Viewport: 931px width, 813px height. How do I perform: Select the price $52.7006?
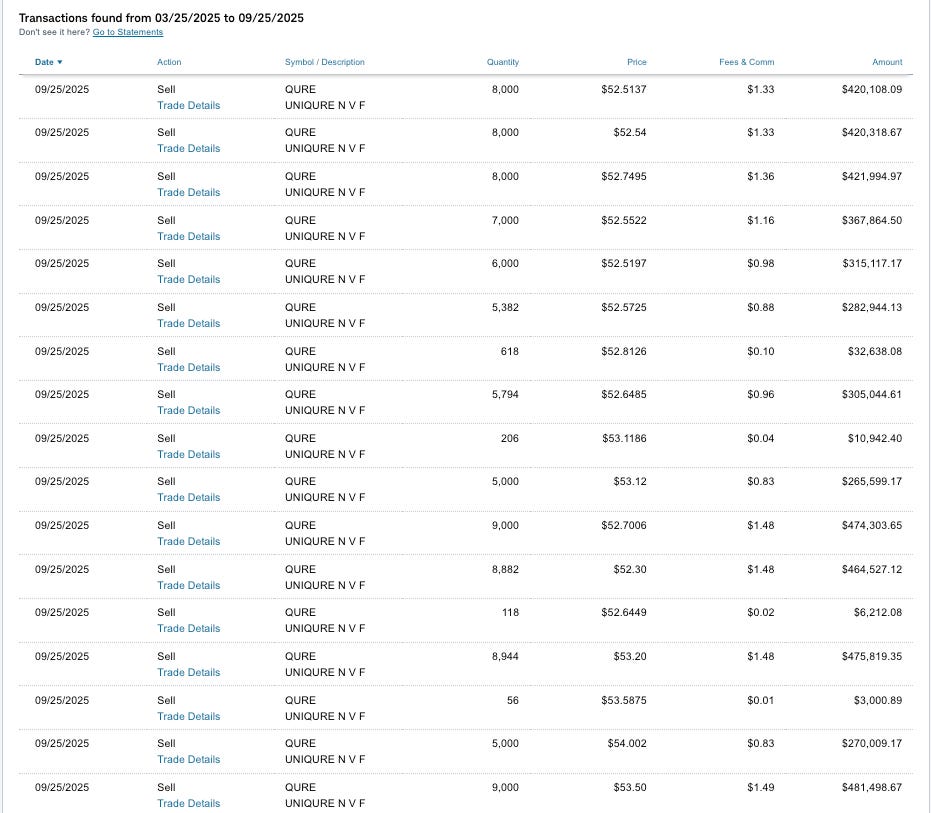click(x=623, y=525)
